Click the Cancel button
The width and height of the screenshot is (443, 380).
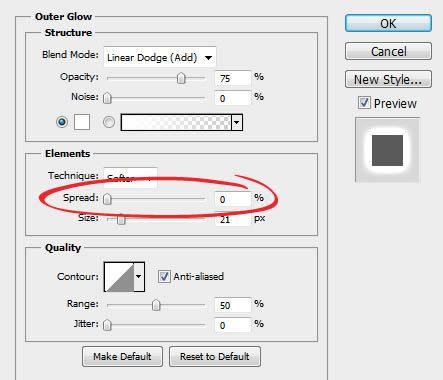pyautogui.click(x=388, y=51)
